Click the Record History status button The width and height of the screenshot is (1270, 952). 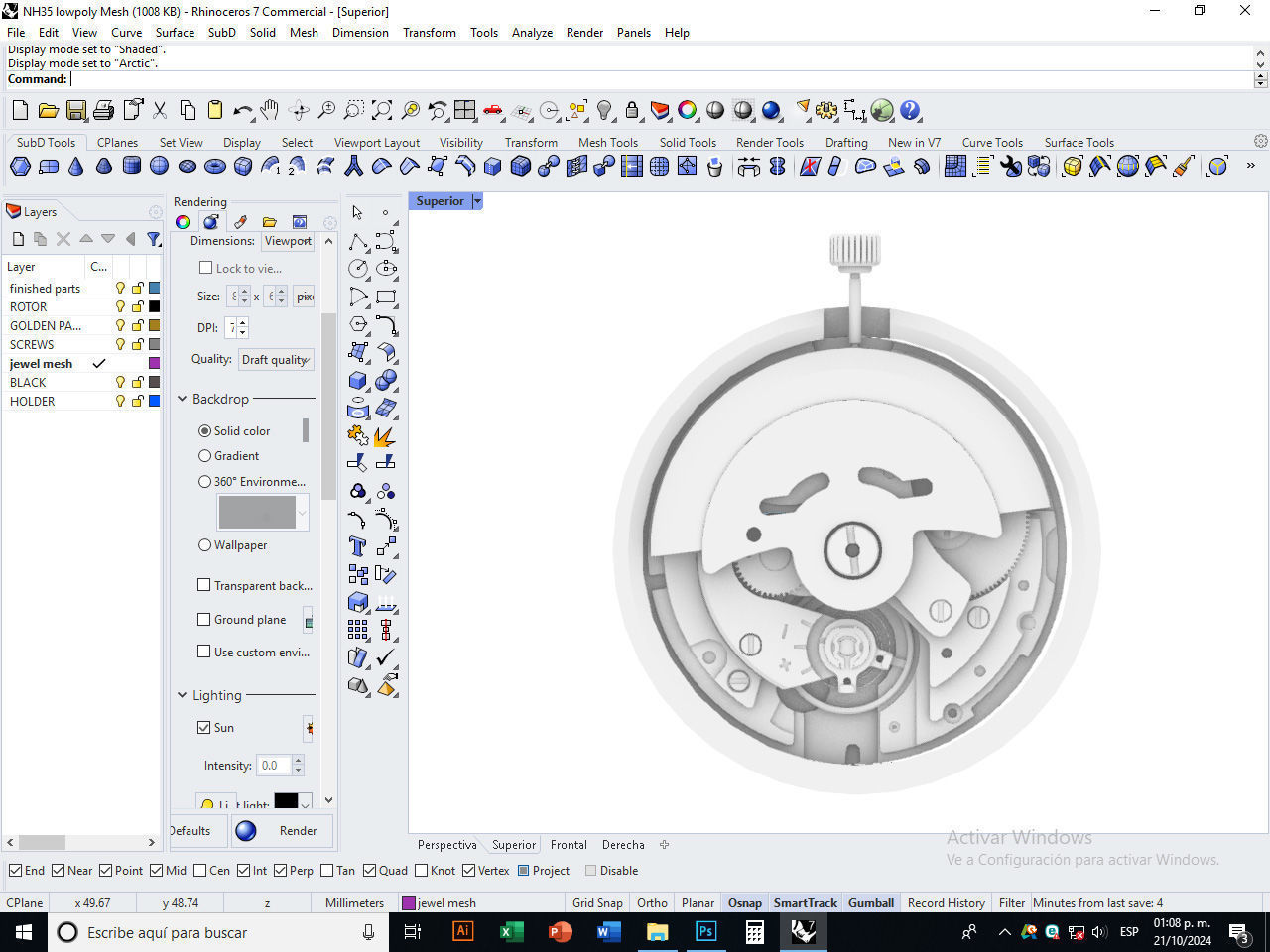pos(946,902)
